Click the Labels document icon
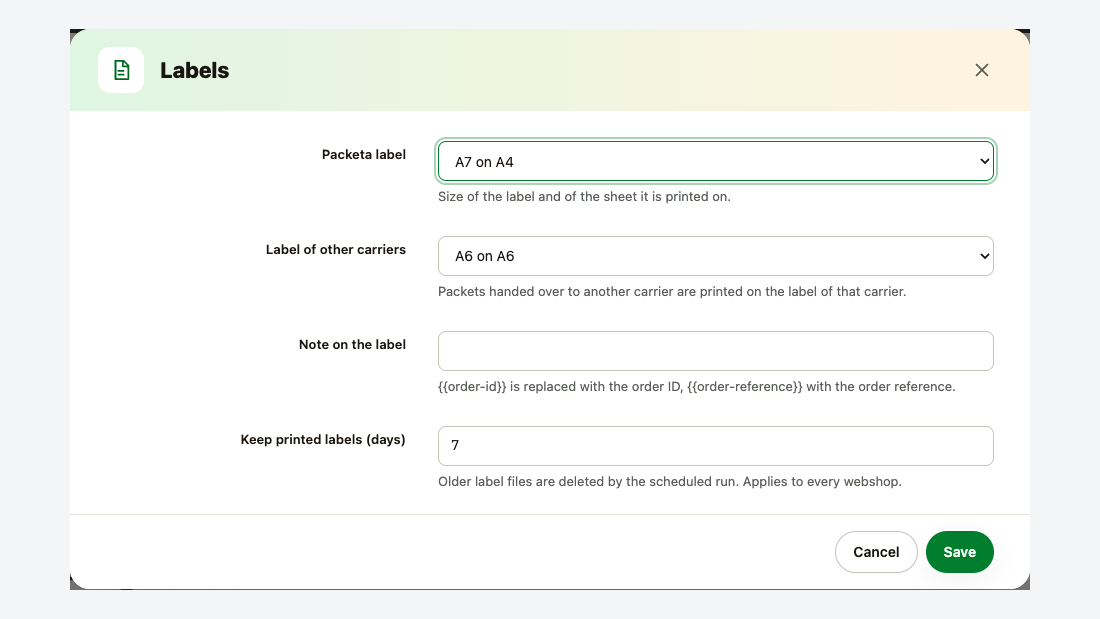The image size is (1100, 619). click(x=121, y=70)
